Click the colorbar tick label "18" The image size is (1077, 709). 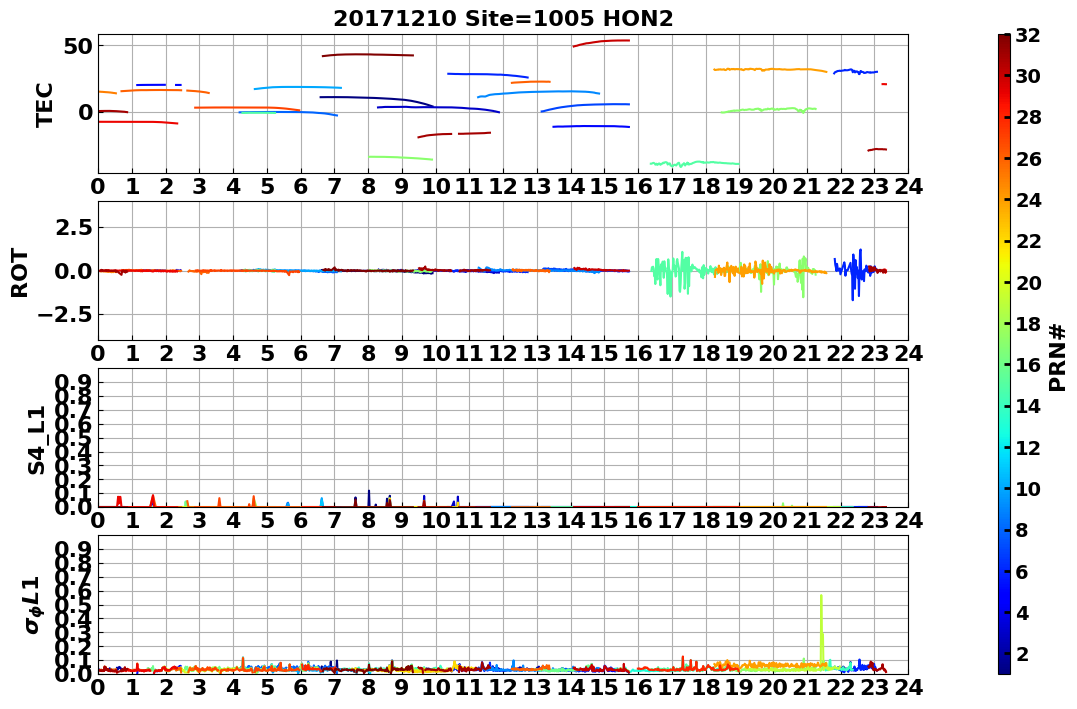coord(1028,324)
